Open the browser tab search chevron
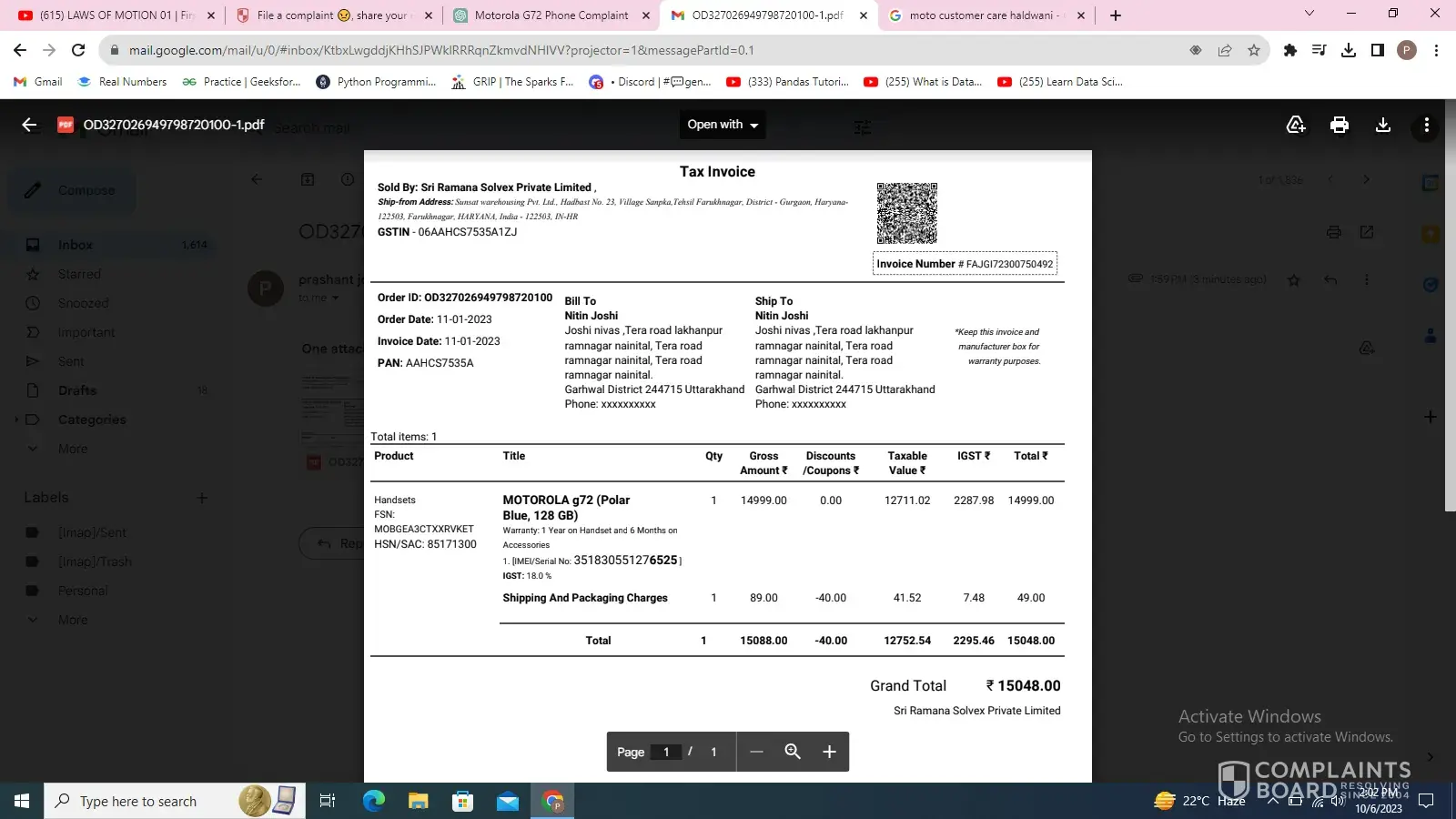1456x819 pixels. pyautogui.click(x=1309, y=14)
